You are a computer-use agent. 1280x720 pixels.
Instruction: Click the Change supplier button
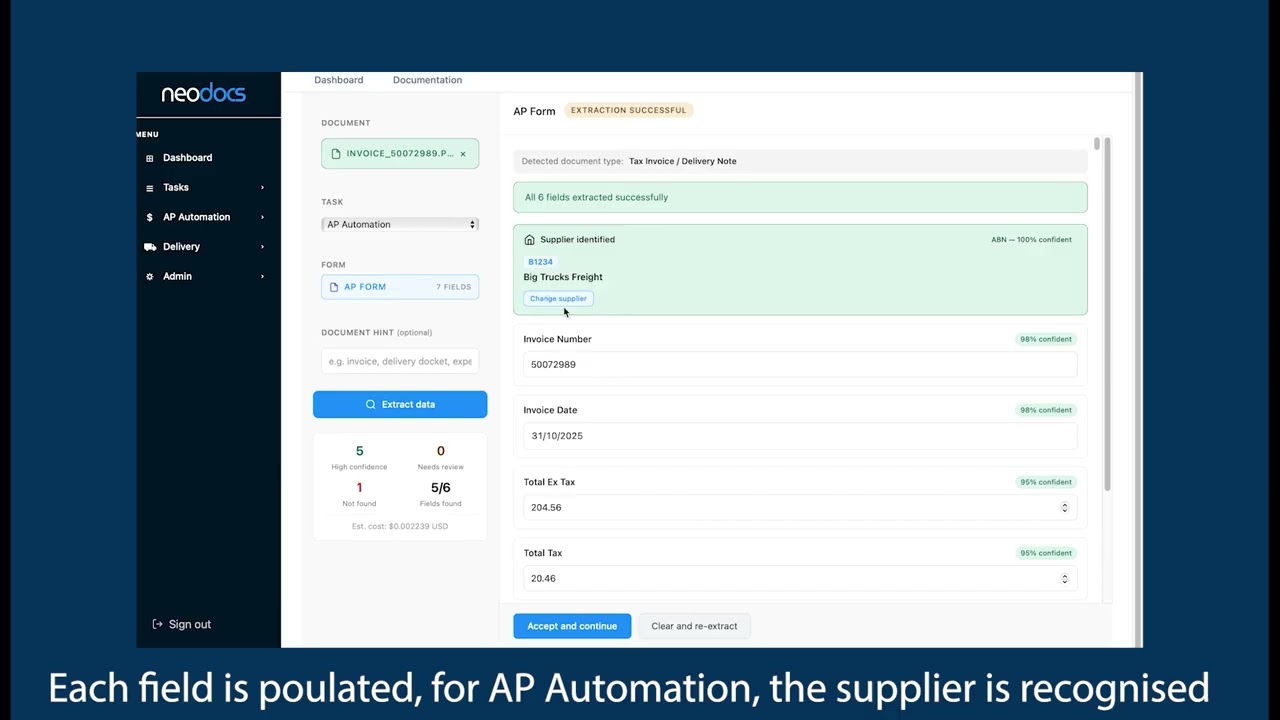(x=558, y=299)
